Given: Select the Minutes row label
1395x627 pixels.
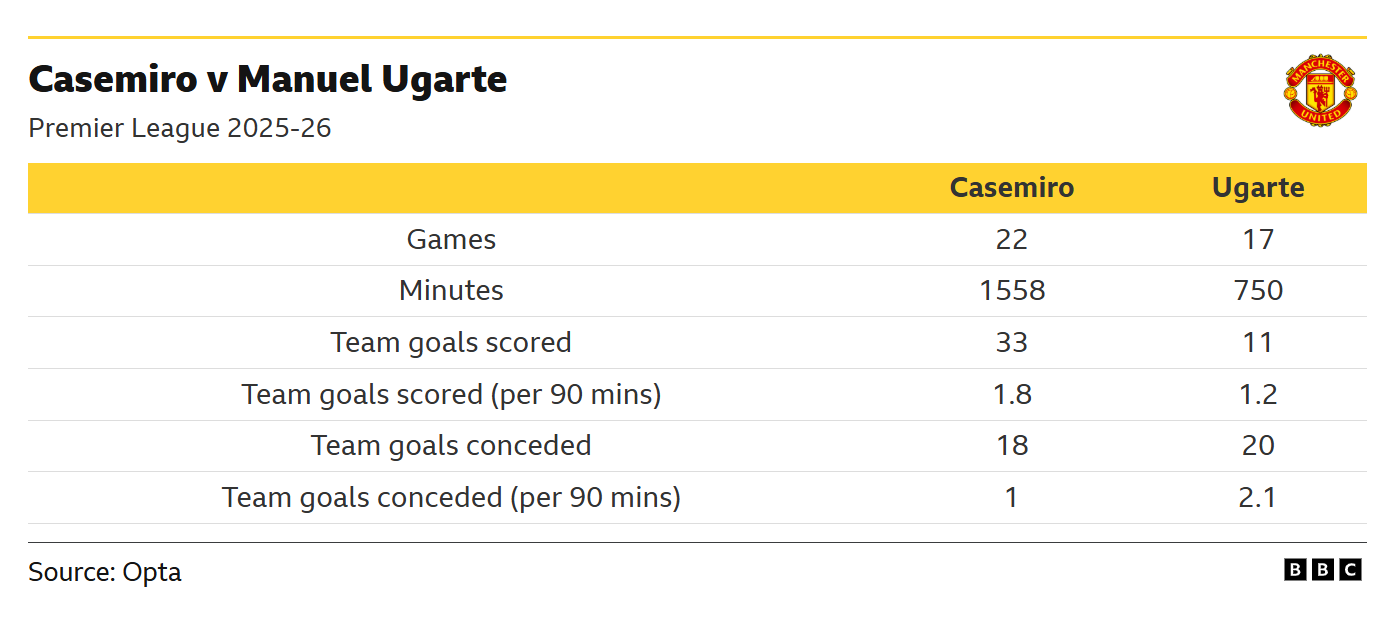Looking at the screenshot, I should point(451,291).
